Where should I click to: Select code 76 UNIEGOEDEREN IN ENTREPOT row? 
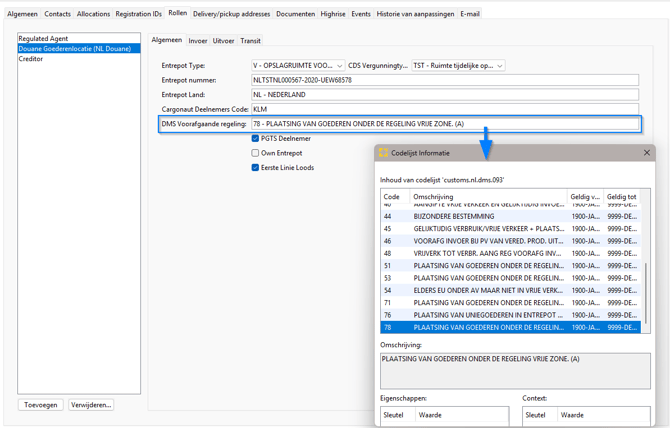pos(511,315)
